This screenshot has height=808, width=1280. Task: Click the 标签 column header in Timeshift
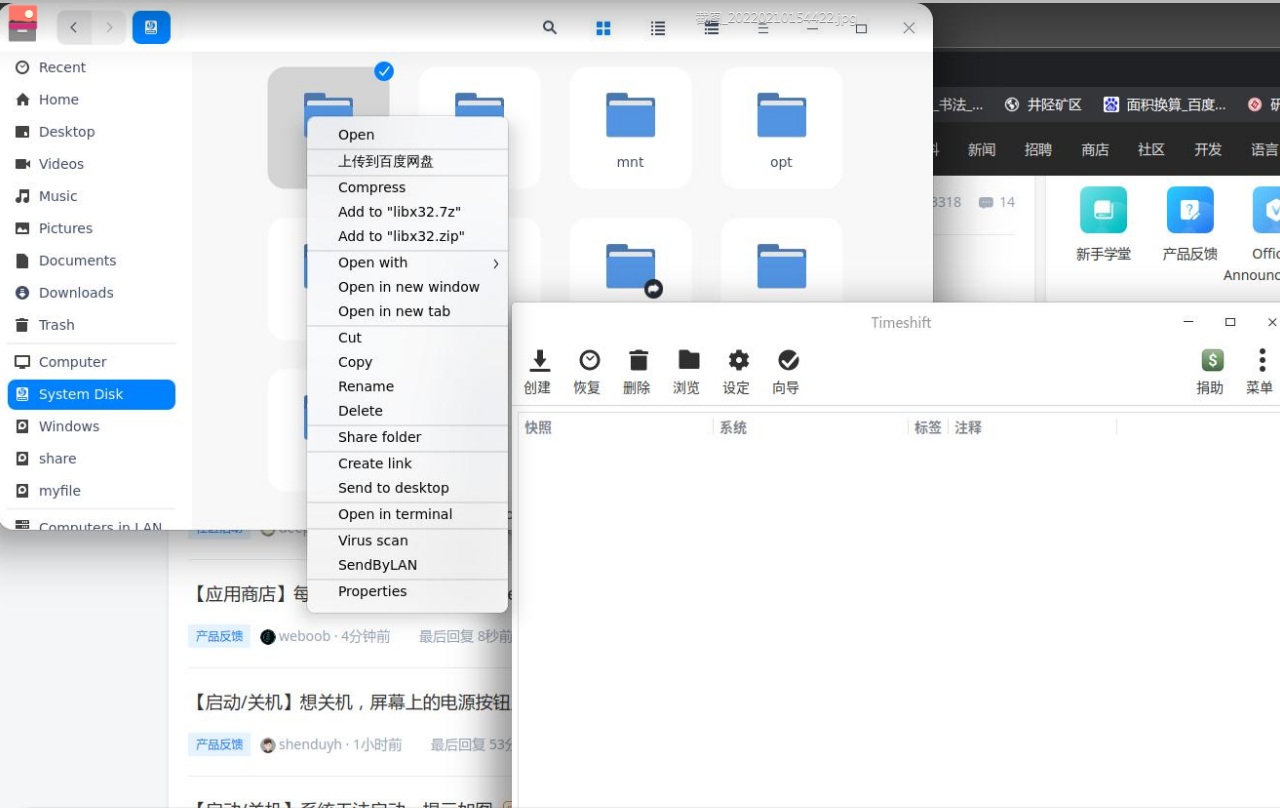[928, 427]
